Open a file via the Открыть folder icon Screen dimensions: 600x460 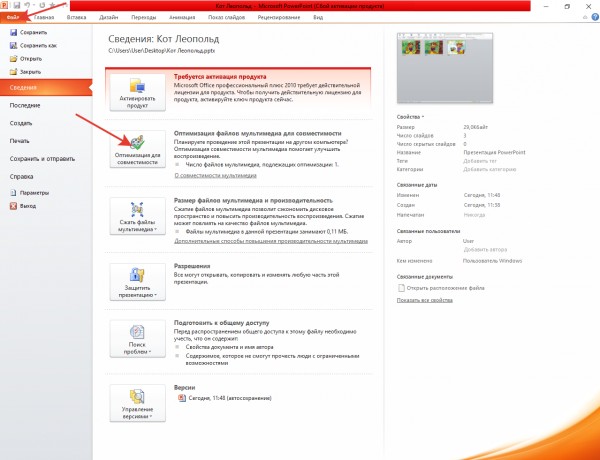tap(13, 59)
